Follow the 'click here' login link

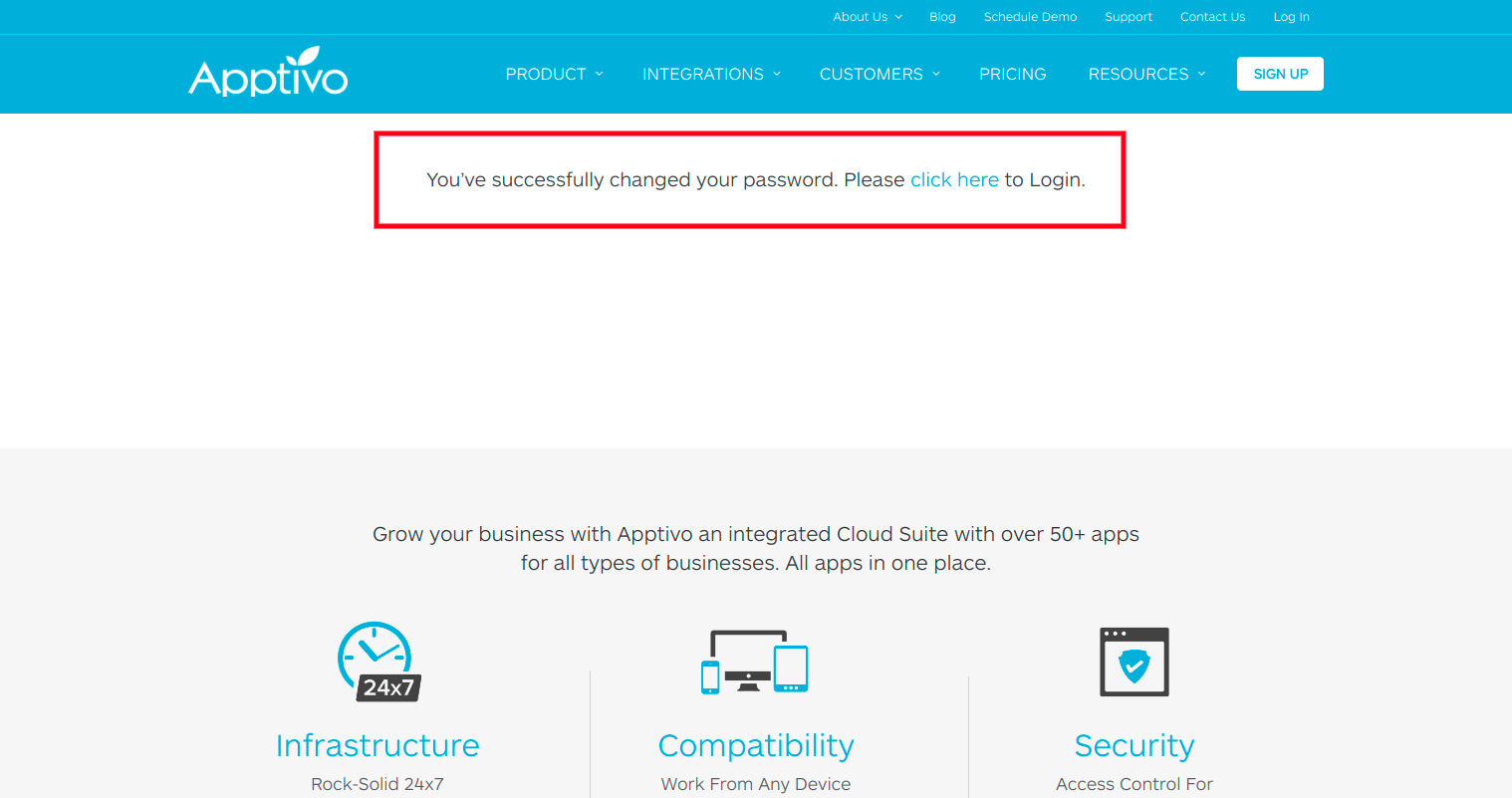tap(954, 180)
